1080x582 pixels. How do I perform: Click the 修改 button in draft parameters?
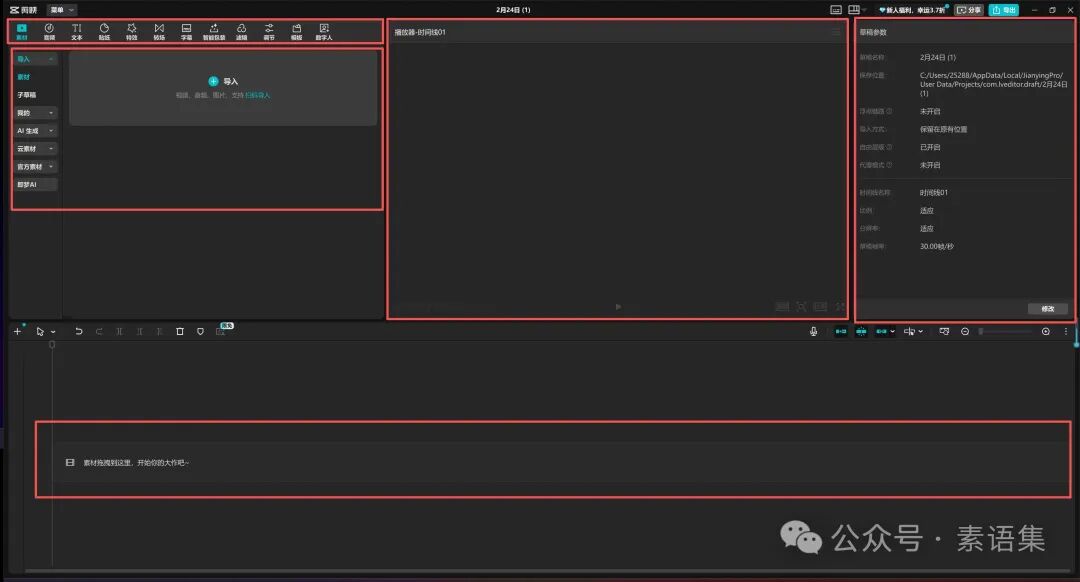point(1048,309)
